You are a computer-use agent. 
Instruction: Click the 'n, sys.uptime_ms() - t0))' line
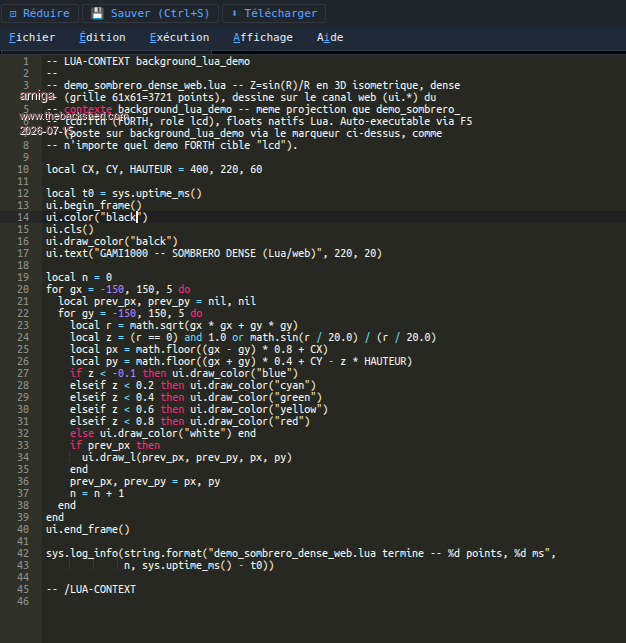[x=199, y=566]
